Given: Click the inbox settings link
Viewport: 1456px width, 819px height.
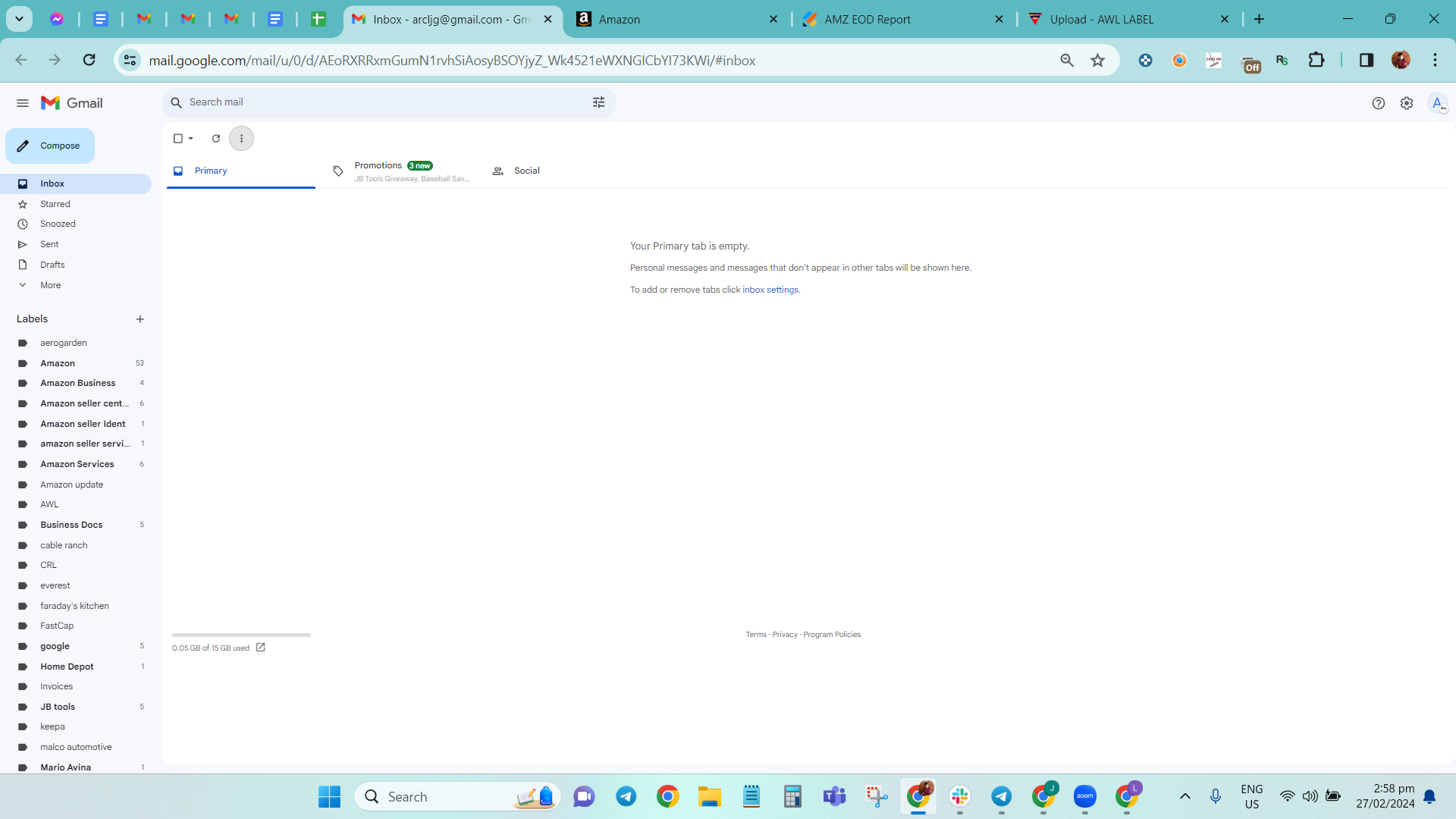Looking at the screenshot, I should coord(770,290).
